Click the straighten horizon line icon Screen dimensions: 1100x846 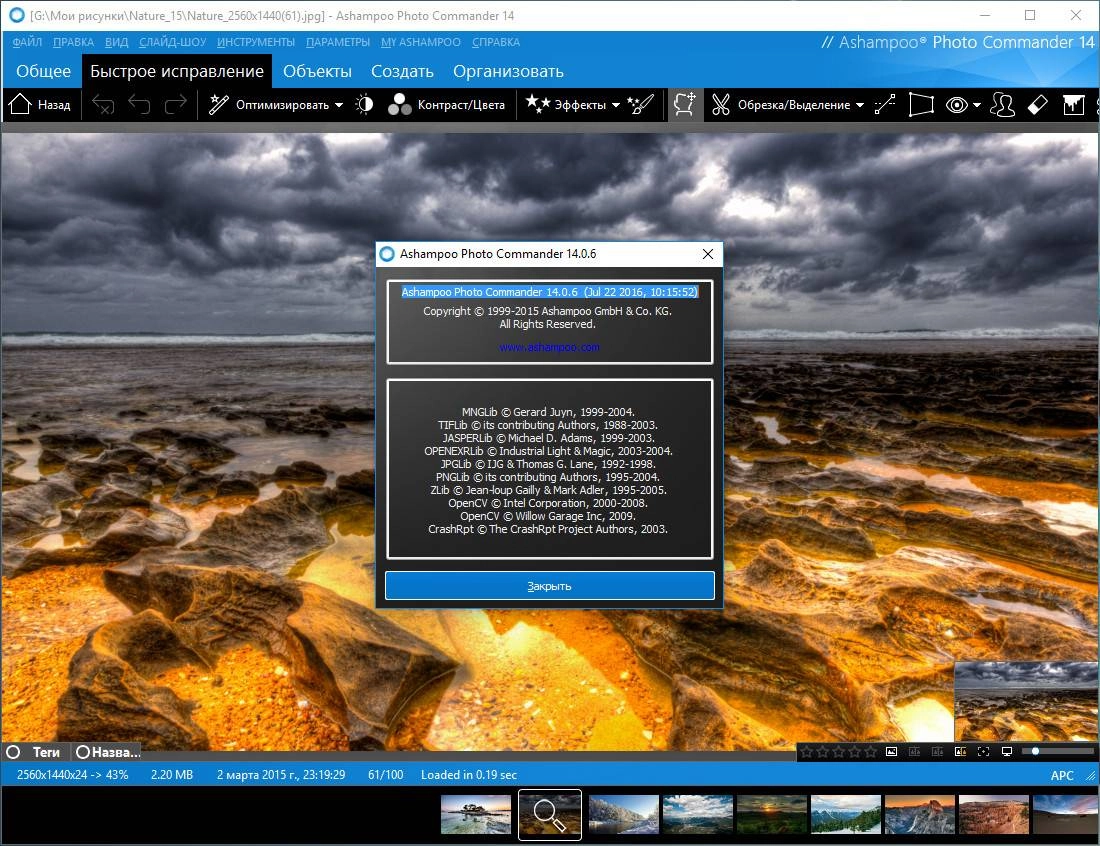[885, 105]
